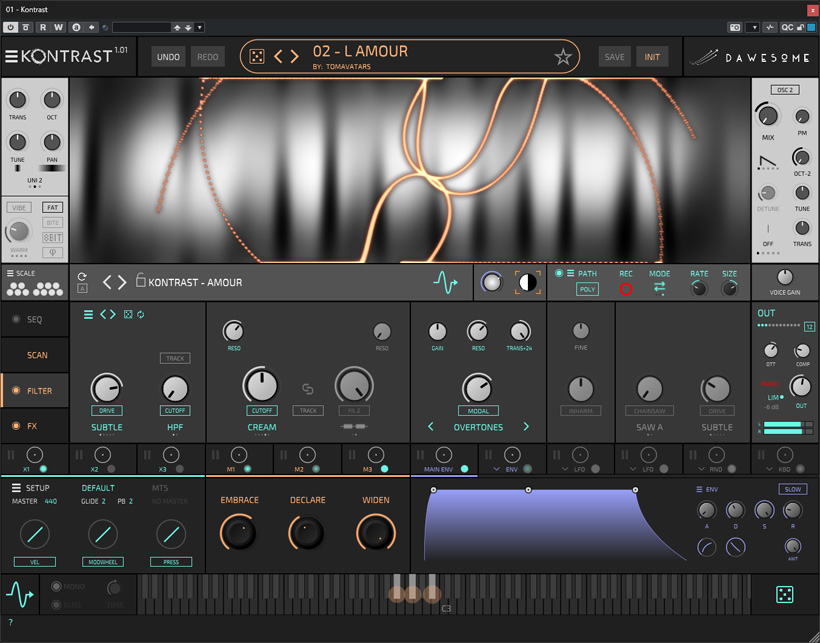Click the teal dice icon at bottom right

[785, 595]
